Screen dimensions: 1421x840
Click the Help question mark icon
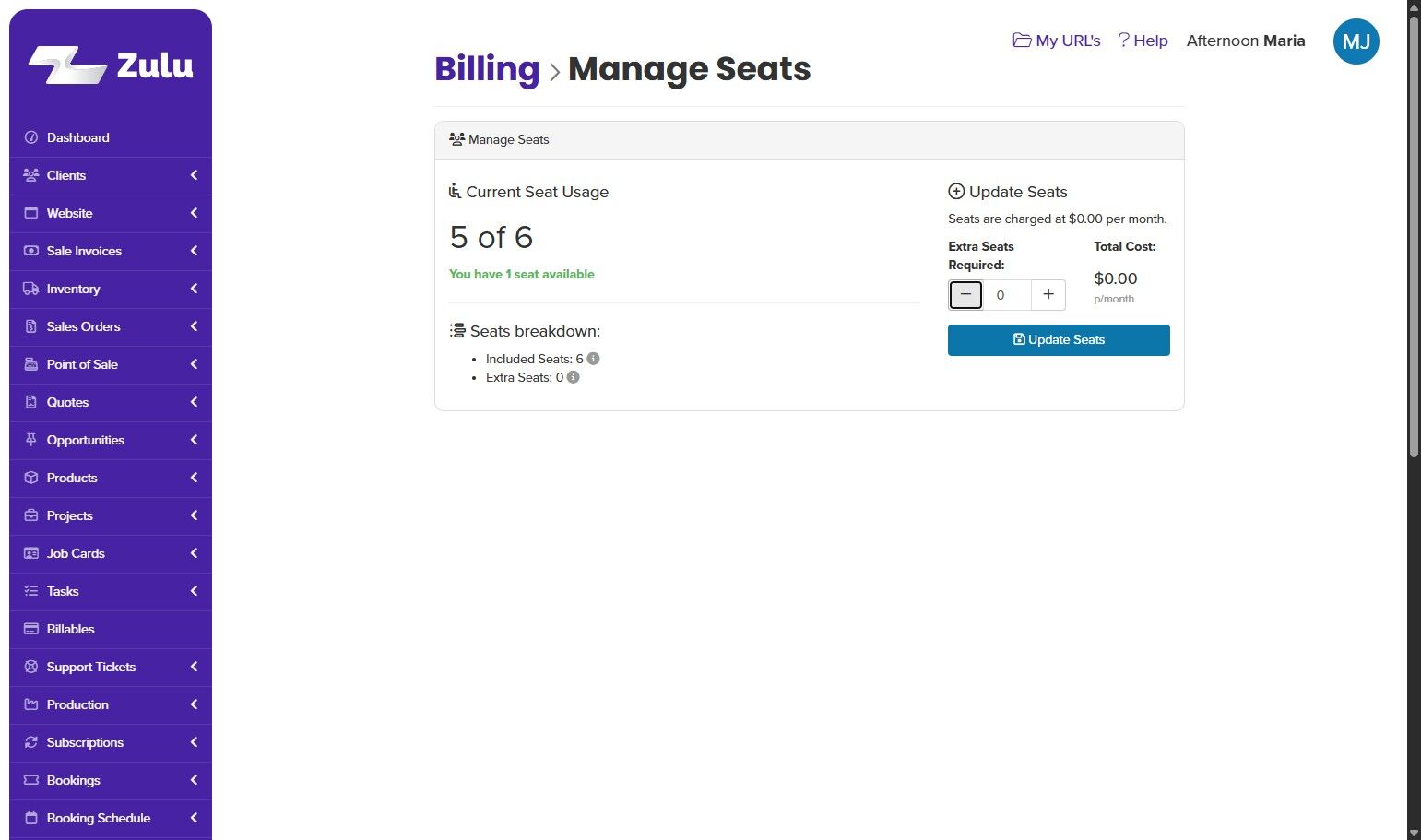click(x=1123, y=41)
